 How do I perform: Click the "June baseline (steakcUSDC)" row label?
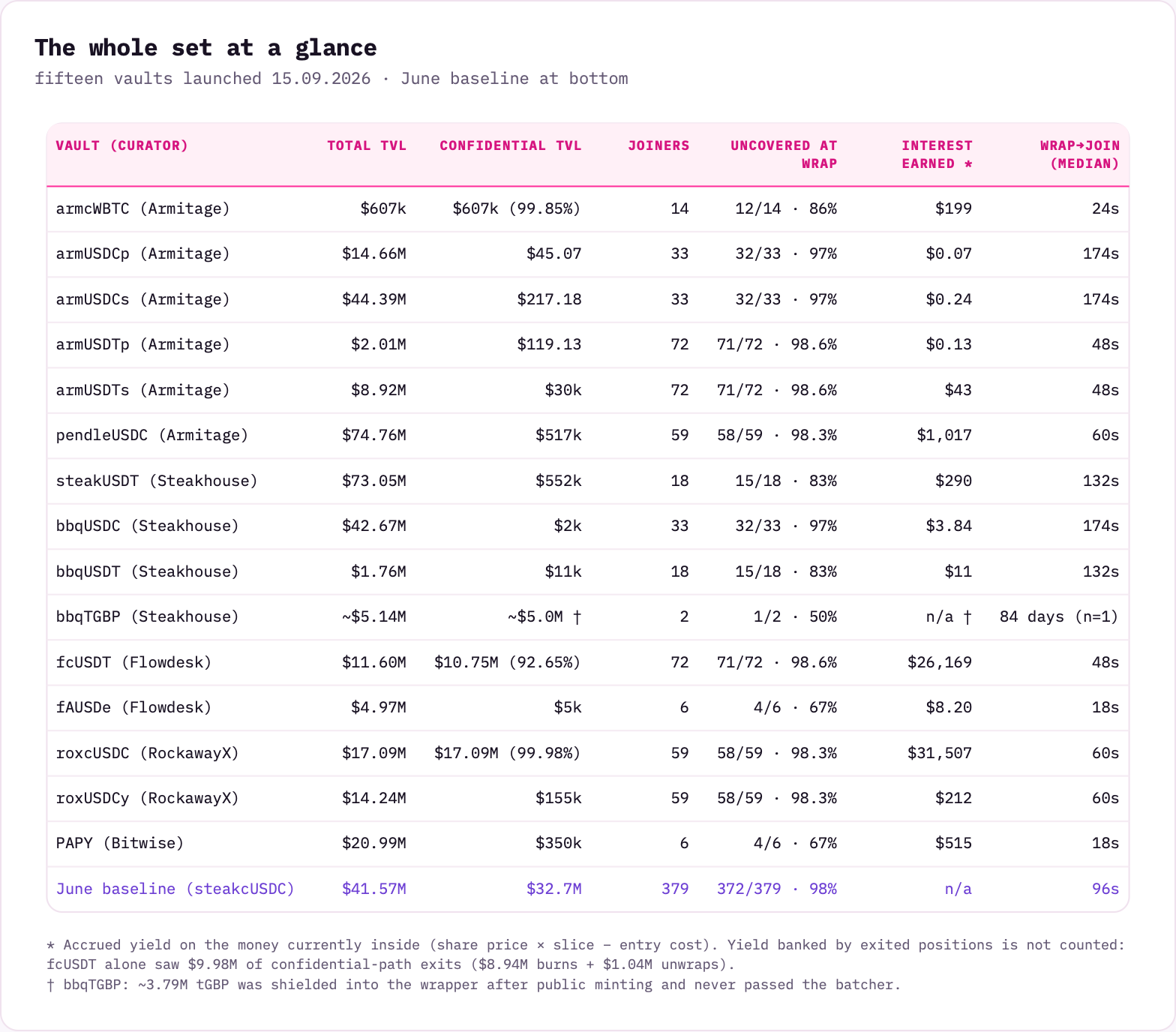click(175, 889)
